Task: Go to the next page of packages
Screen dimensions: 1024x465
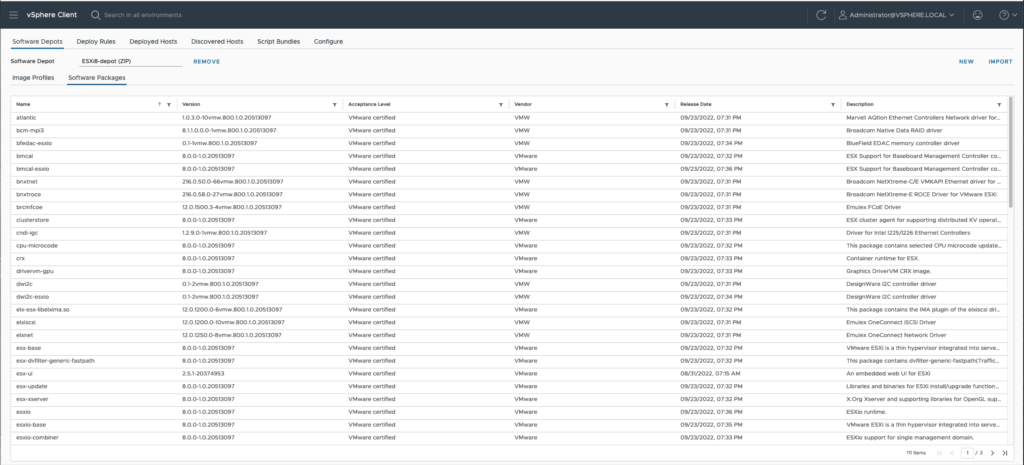Action: 992,453
